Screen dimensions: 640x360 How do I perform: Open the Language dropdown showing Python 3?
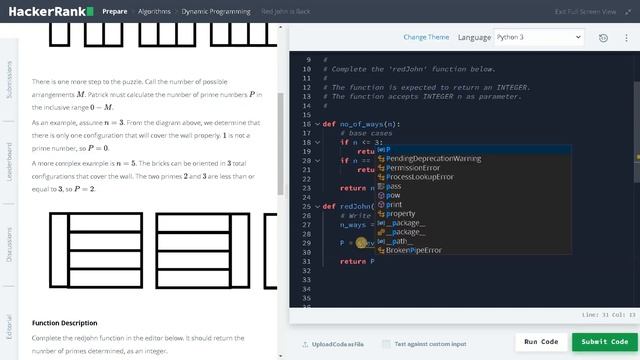539,37
